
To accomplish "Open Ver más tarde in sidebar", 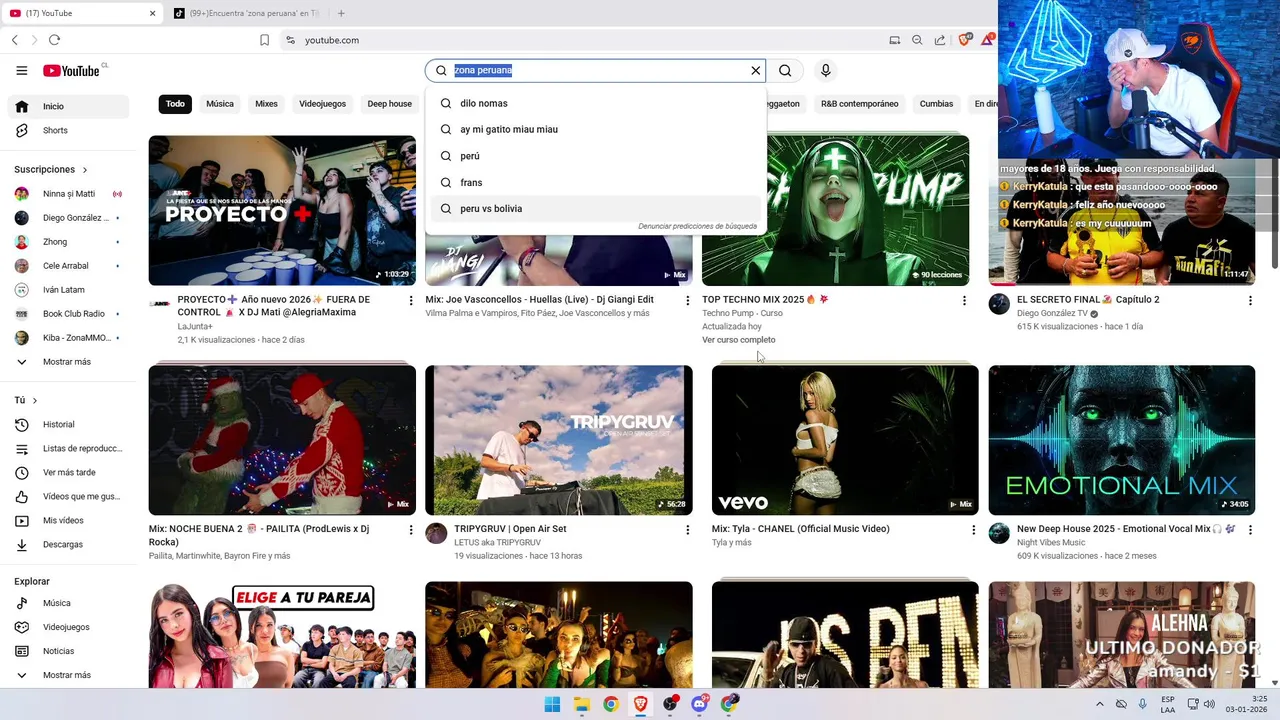I will point(68,472).
